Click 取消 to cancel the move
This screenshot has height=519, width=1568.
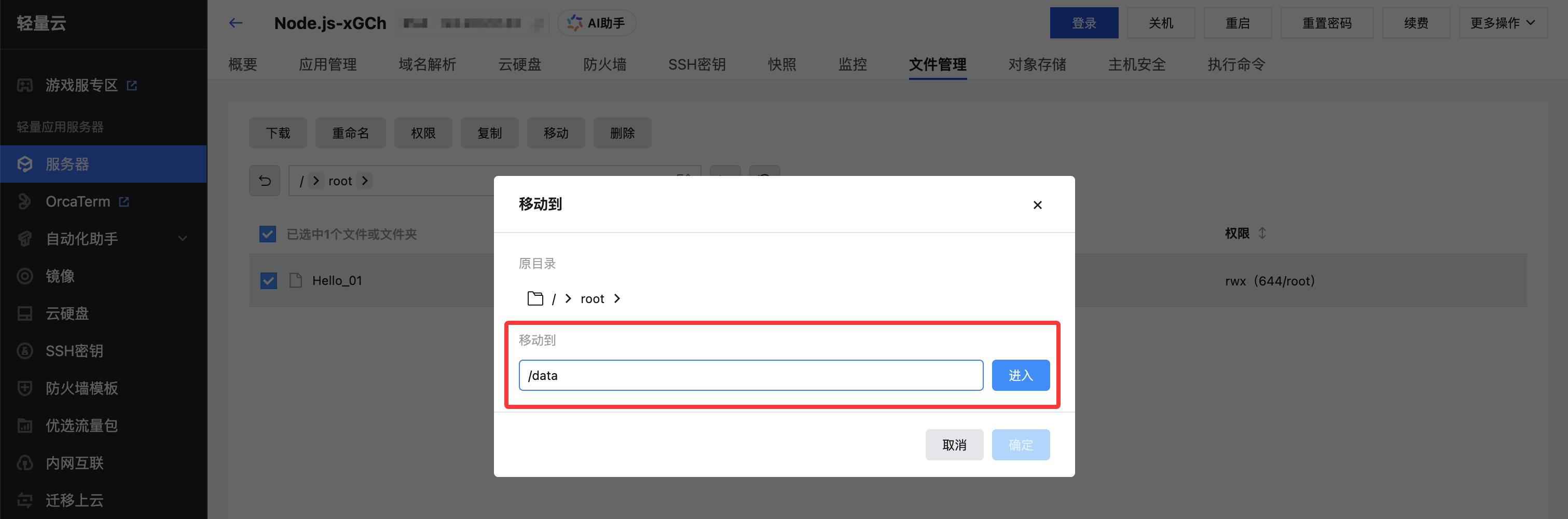954,445
